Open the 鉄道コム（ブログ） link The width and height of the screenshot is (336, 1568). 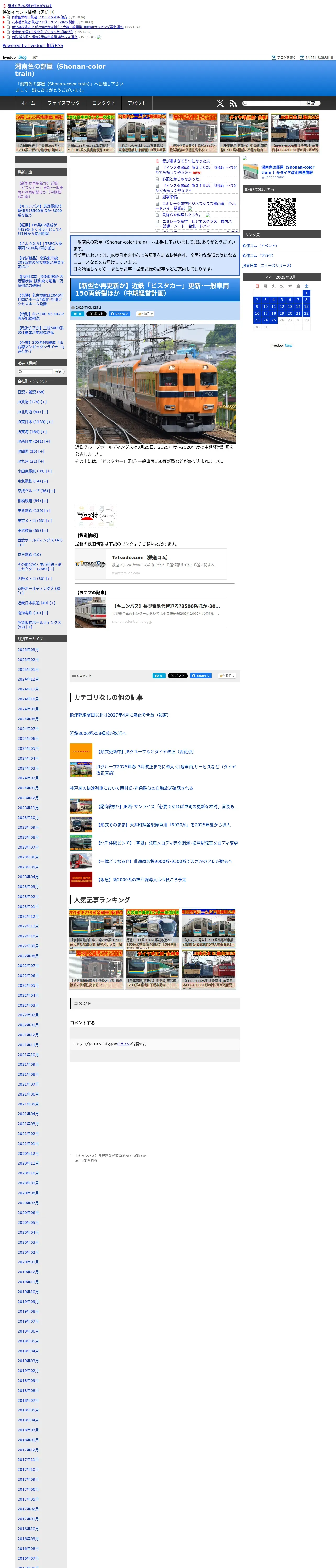point(258,256)
